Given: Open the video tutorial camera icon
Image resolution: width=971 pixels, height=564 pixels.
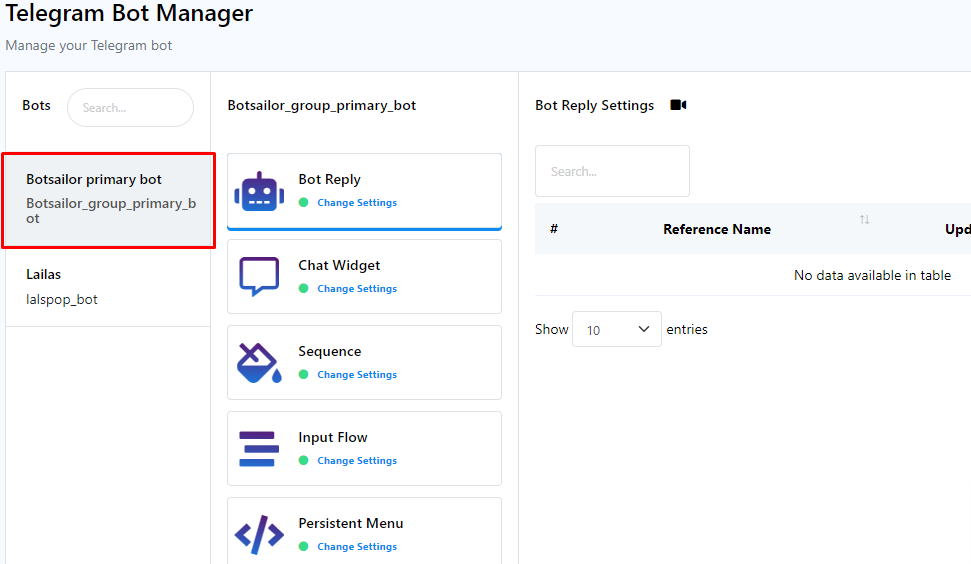Looking at the screenshot, I should tap(678, 105).
